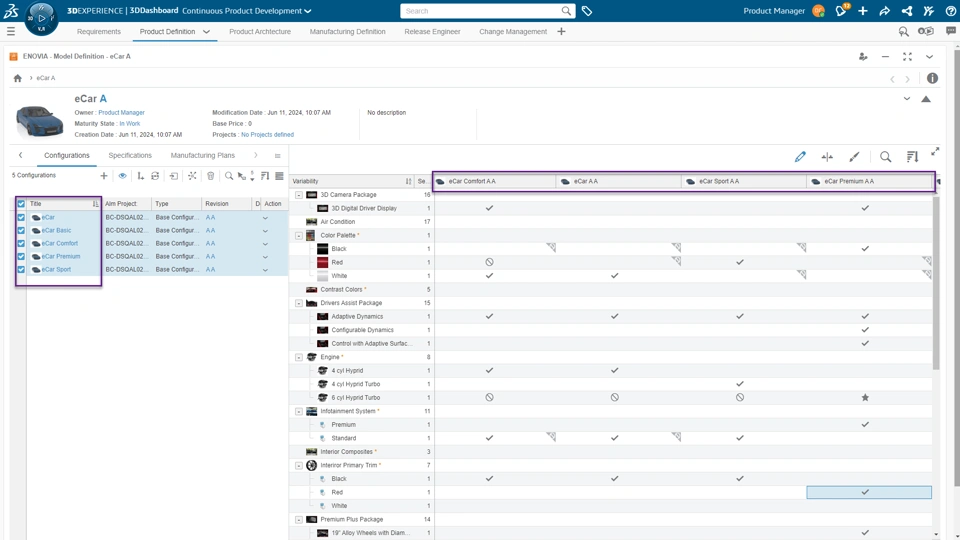Open Change Management tab
This screenshot has width=960, height=540.
(x=513, y=32)
